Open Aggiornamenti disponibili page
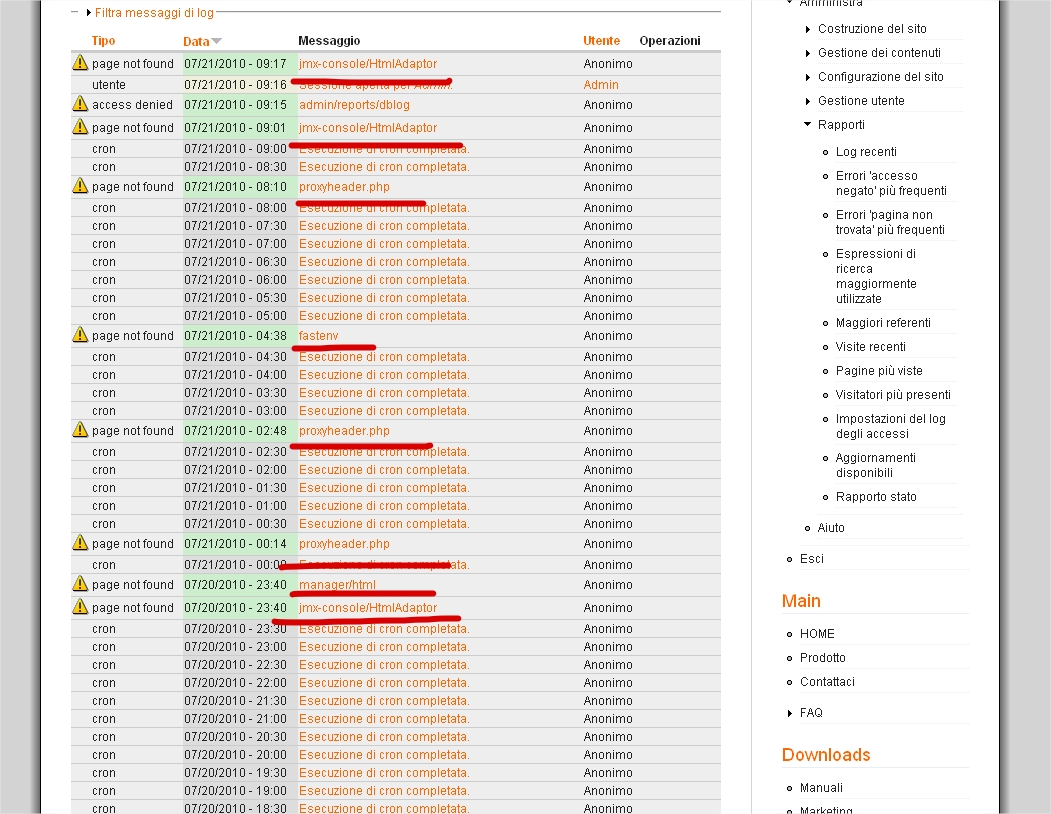 pyautogui.click(x=875, y=465)
